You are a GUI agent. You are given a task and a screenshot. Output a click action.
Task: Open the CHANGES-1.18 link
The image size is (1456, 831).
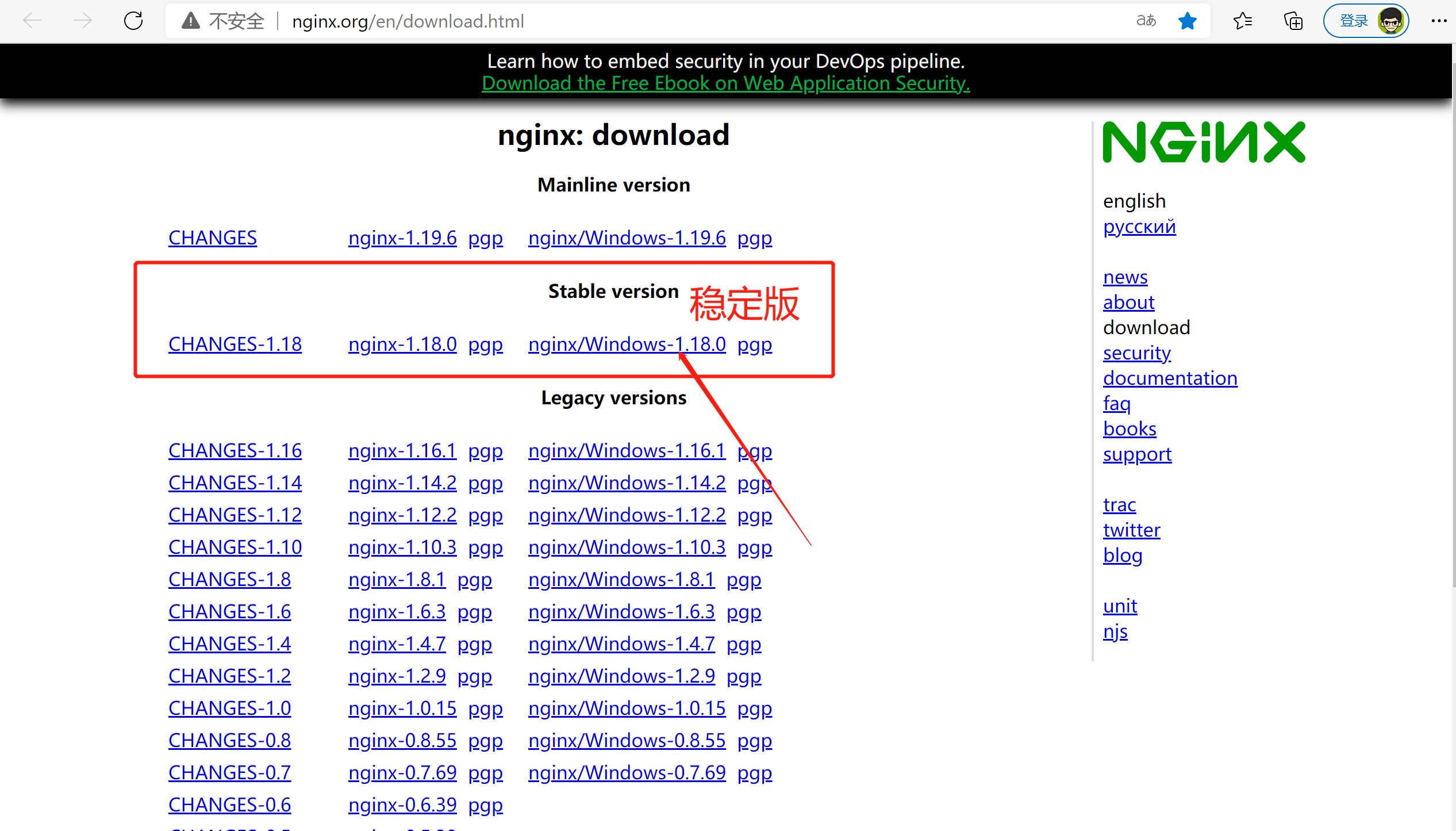tap(235, 344)
